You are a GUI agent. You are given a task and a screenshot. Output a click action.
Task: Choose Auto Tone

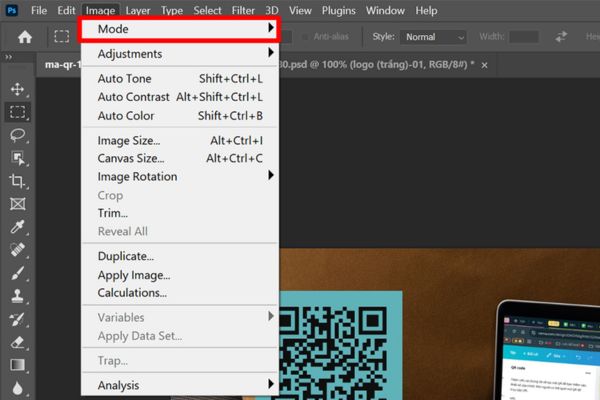pos(179,78)
